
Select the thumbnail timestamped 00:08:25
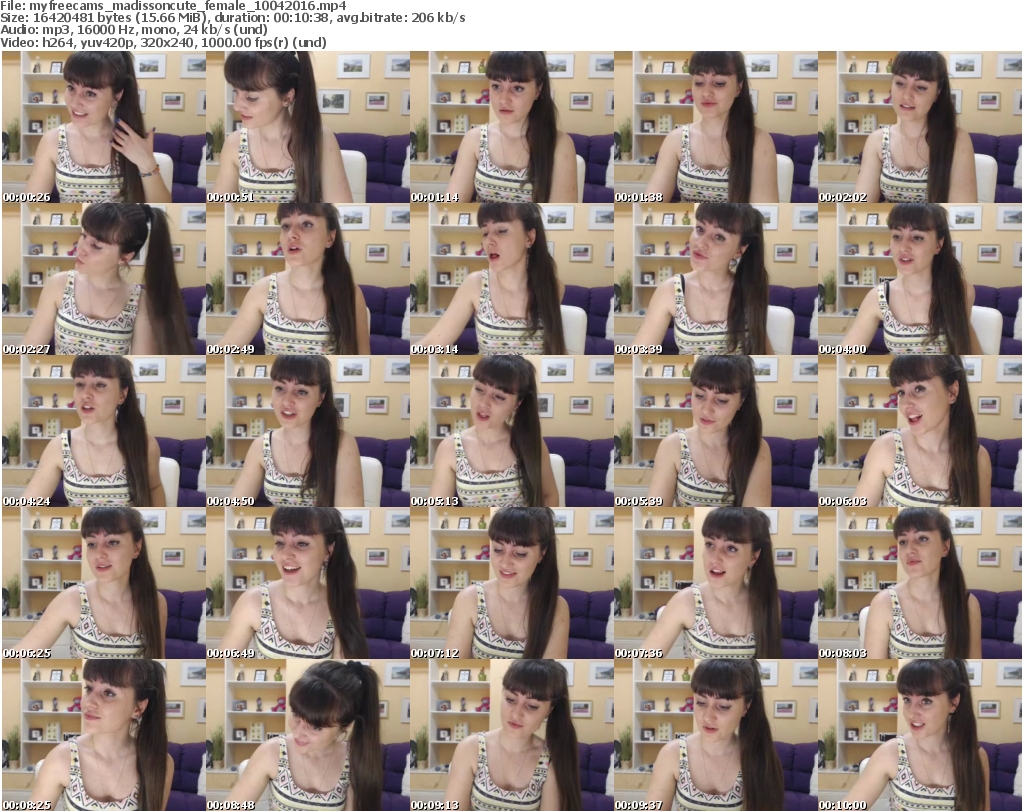(x=104, y=735)
